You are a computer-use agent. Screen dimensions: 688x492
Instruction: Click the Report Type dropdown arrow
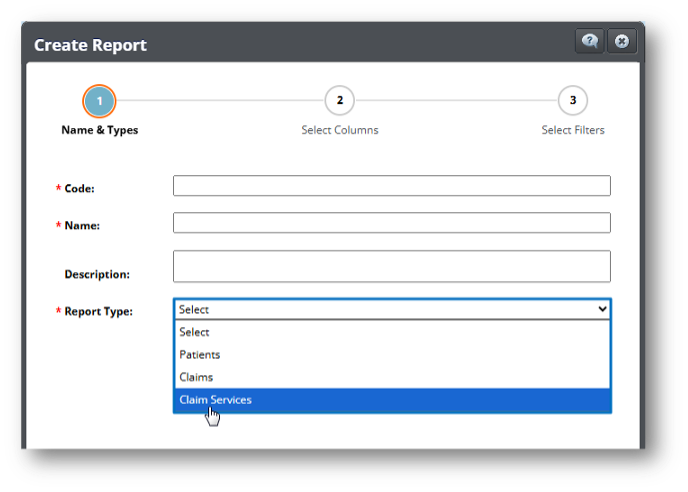tap(602, 310)
